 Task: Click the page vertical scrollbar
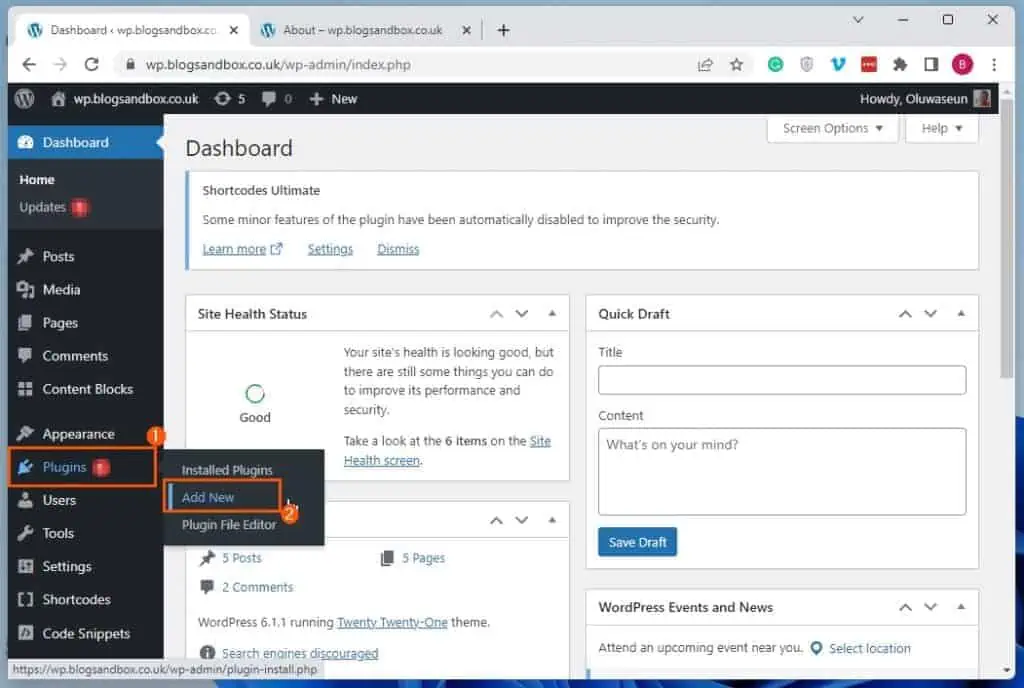tap(1008, 250)
